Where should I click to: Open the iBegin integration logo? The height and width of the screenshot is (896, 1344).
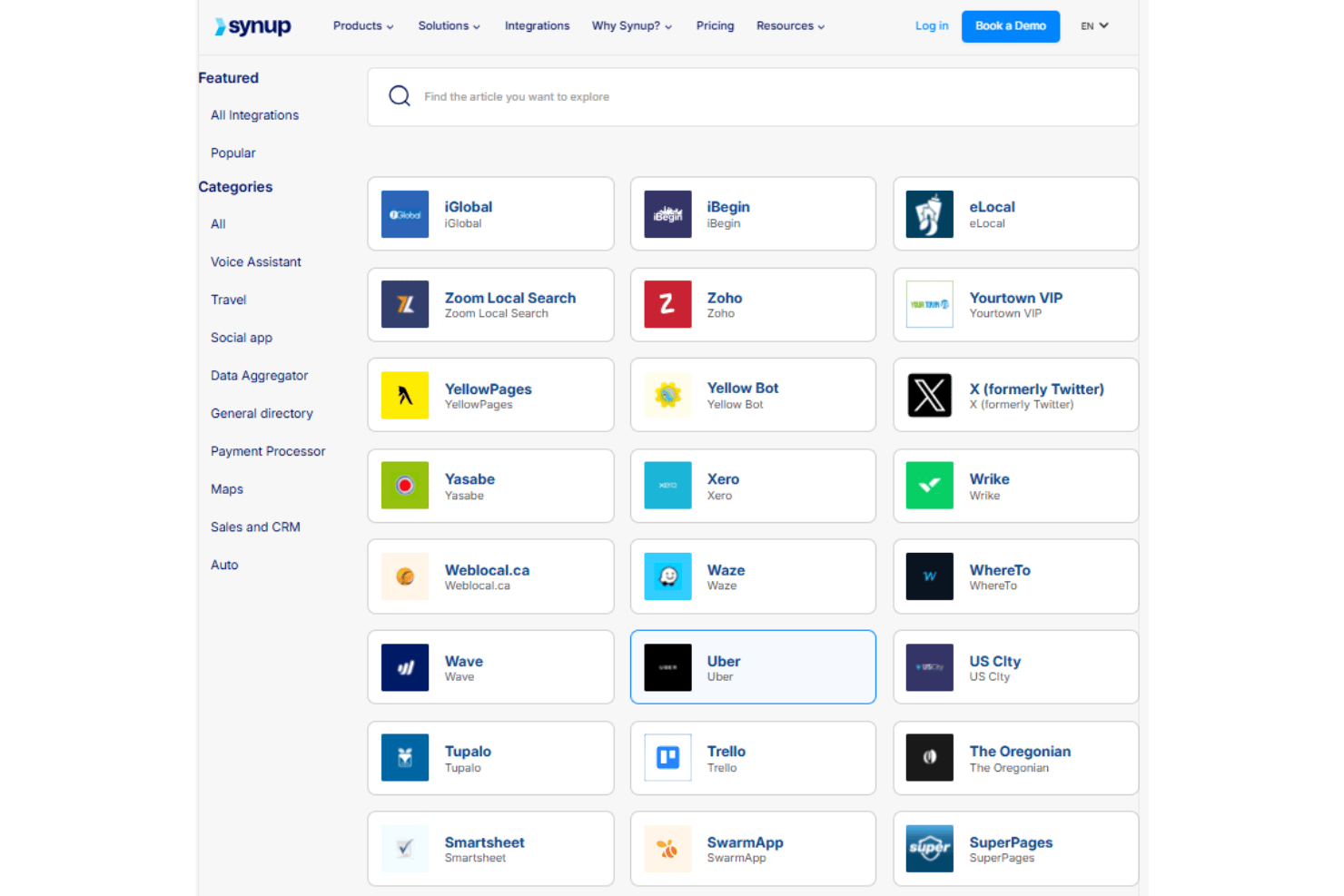tap(667, 214)
